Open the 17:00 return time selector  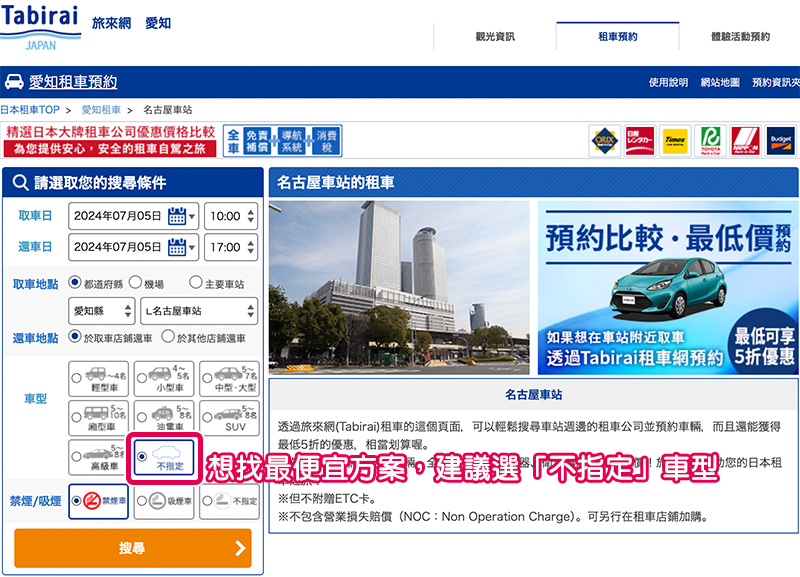[231, 247]
